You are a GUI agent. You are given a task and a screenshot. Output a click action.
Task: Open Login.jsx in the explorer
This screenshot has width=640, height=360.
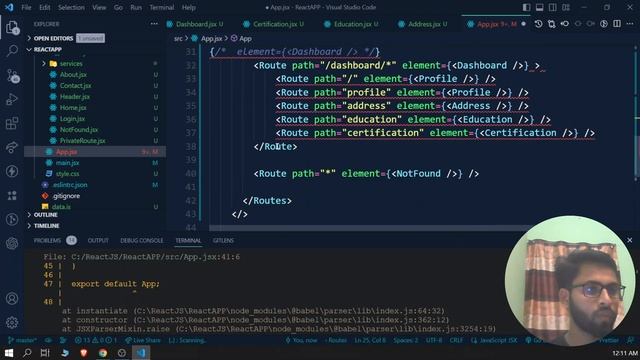tap(72, 119)
